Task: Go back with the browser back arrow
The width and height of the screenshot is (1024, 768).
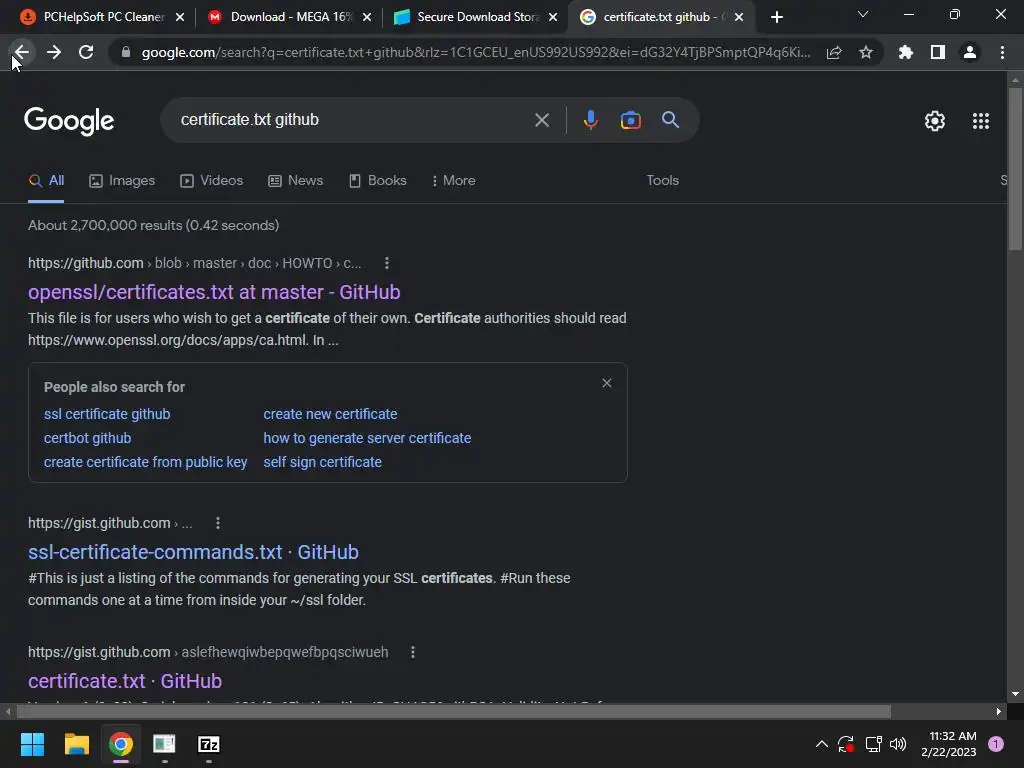Action: pyautogui.click(x=22, y=52)
